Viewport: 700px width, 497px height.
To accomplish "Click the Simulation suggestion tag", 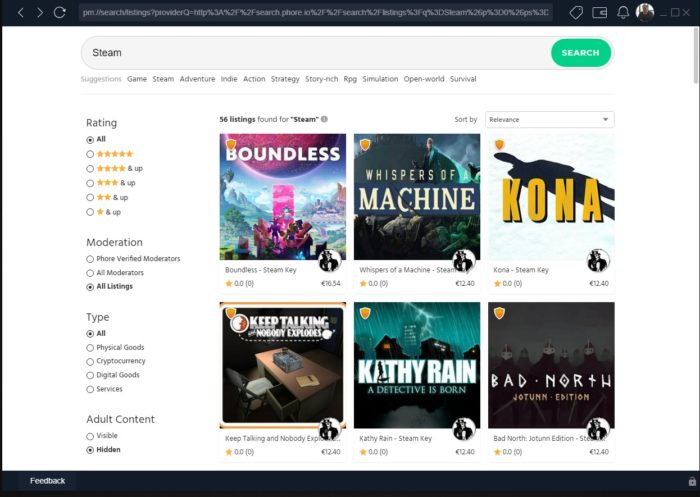I will coord(380,79).
